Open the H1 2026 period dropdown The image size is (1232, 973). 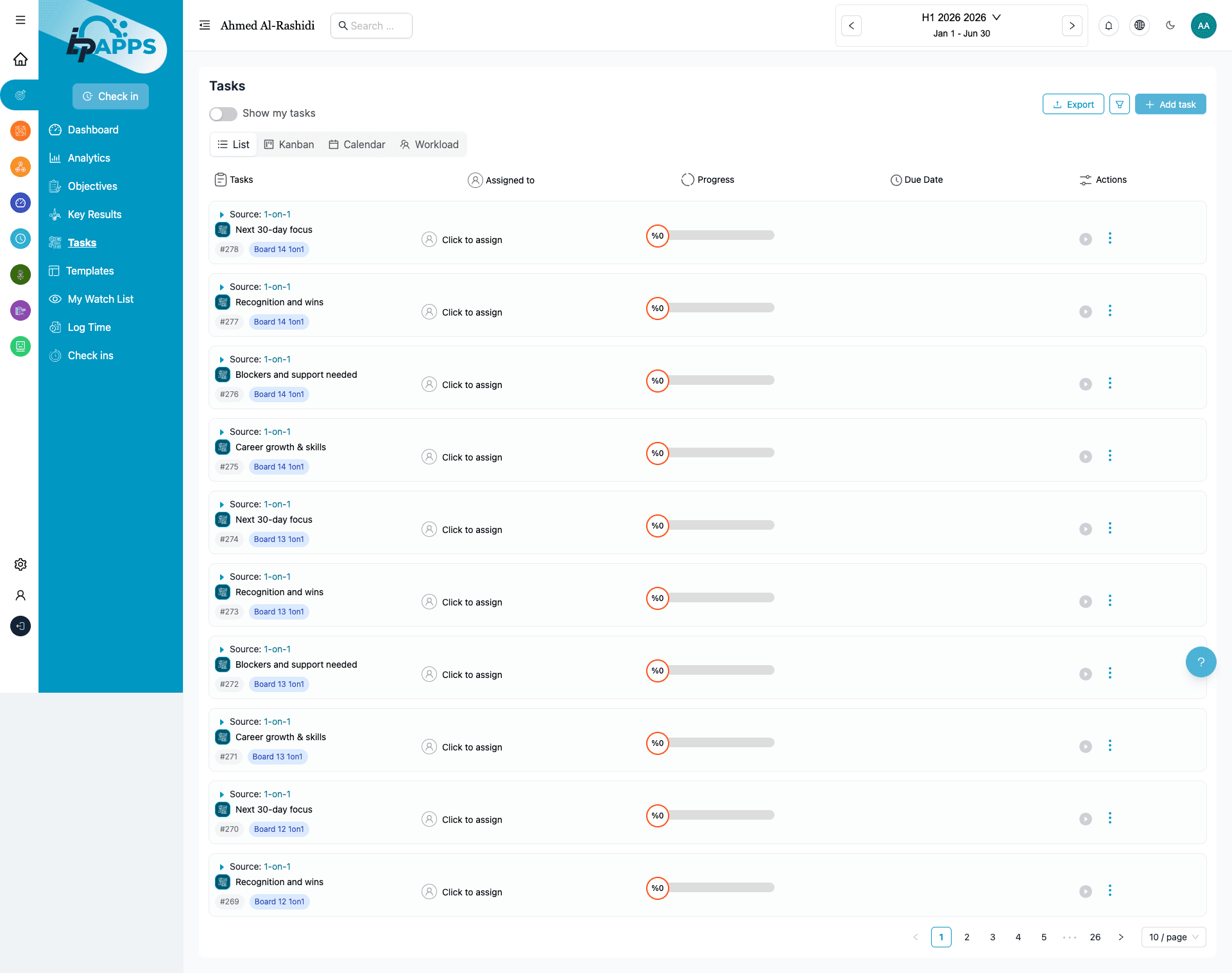(961, 17)
